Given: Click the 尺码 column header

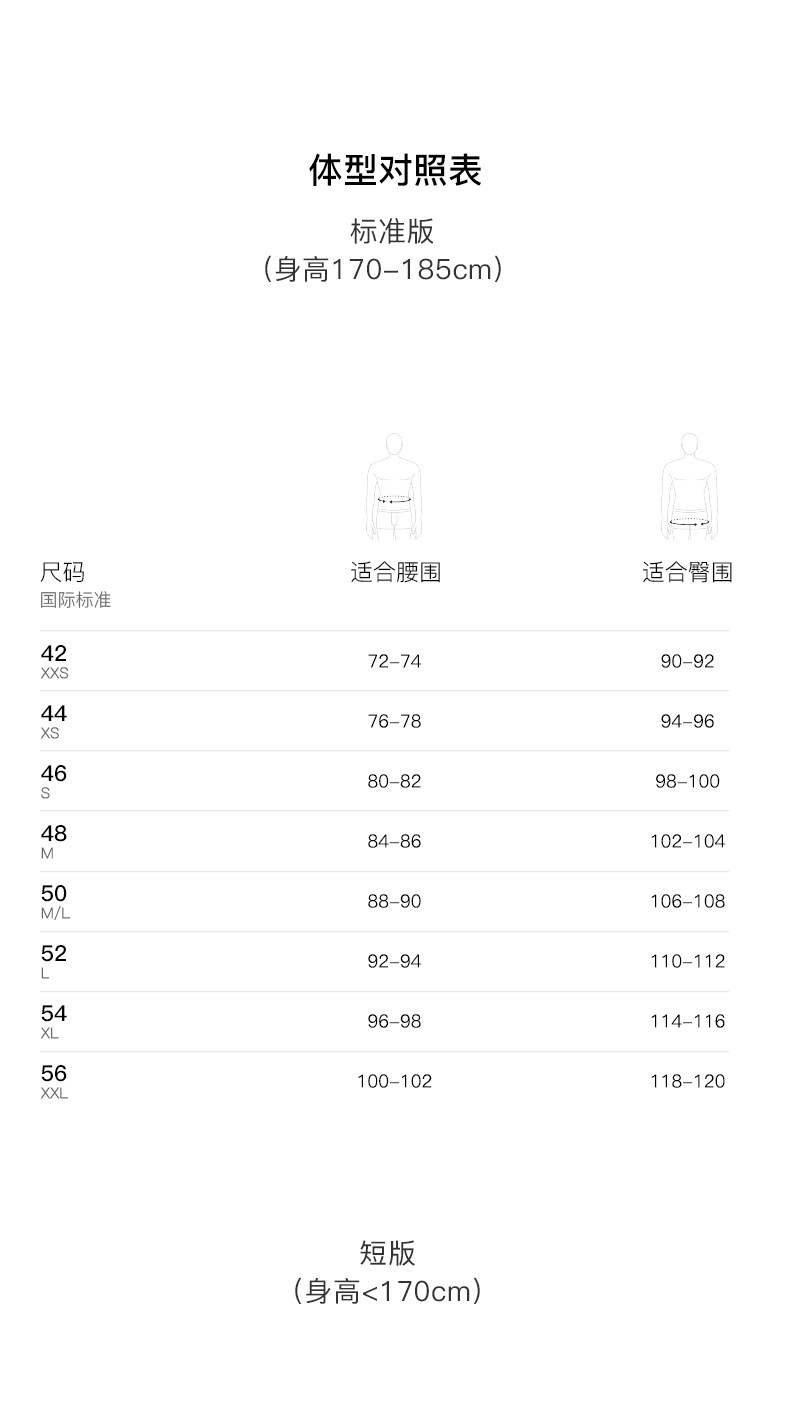Looking at the screenshot, I should (x=62, y=572).
